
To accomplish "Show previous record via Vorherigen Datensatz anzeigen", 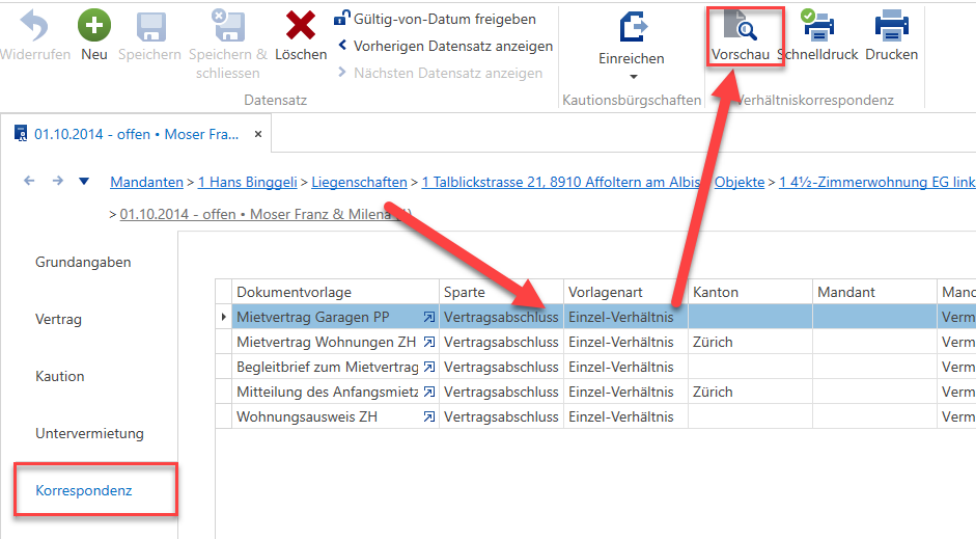I will pos(445,46).
